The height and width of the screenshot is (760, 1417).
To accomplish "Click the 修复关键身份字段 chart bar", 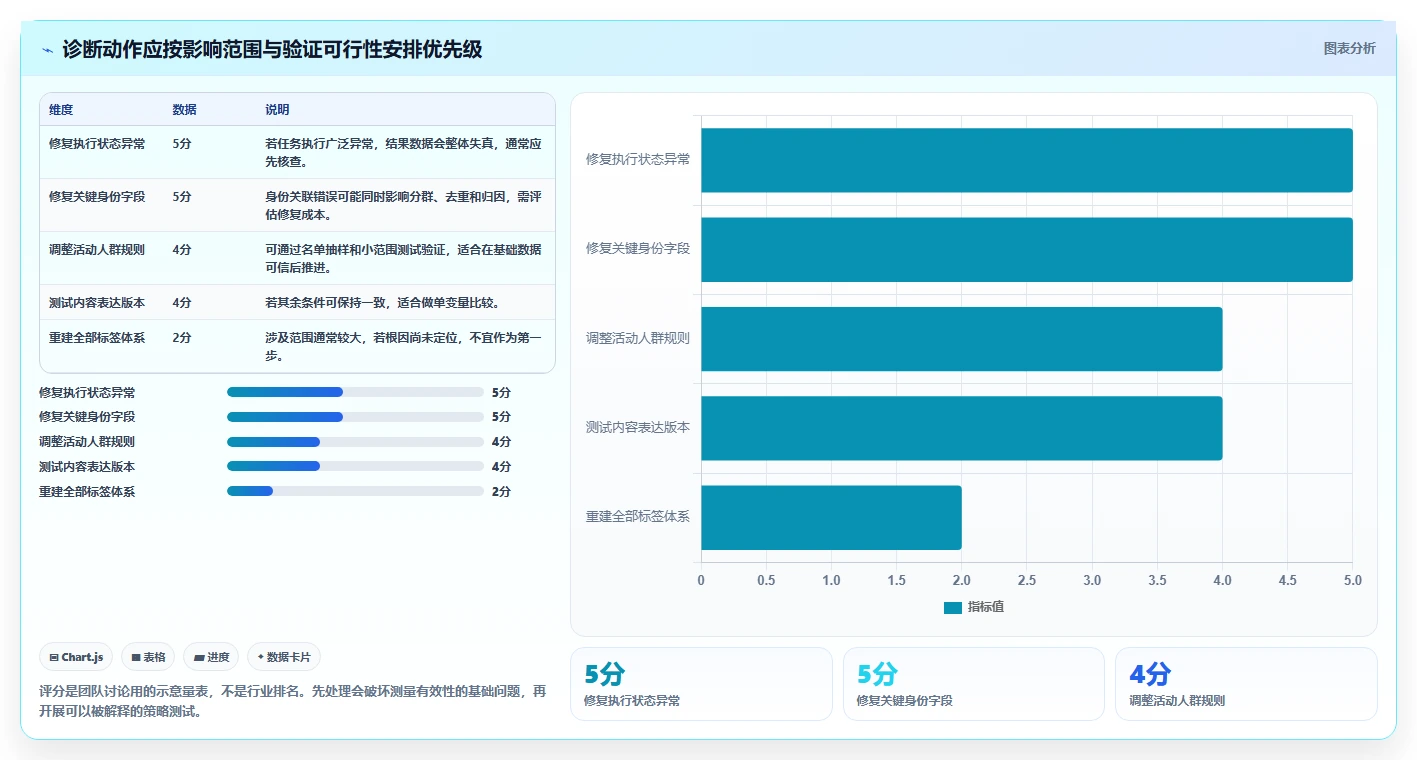I will [1026, 249].
